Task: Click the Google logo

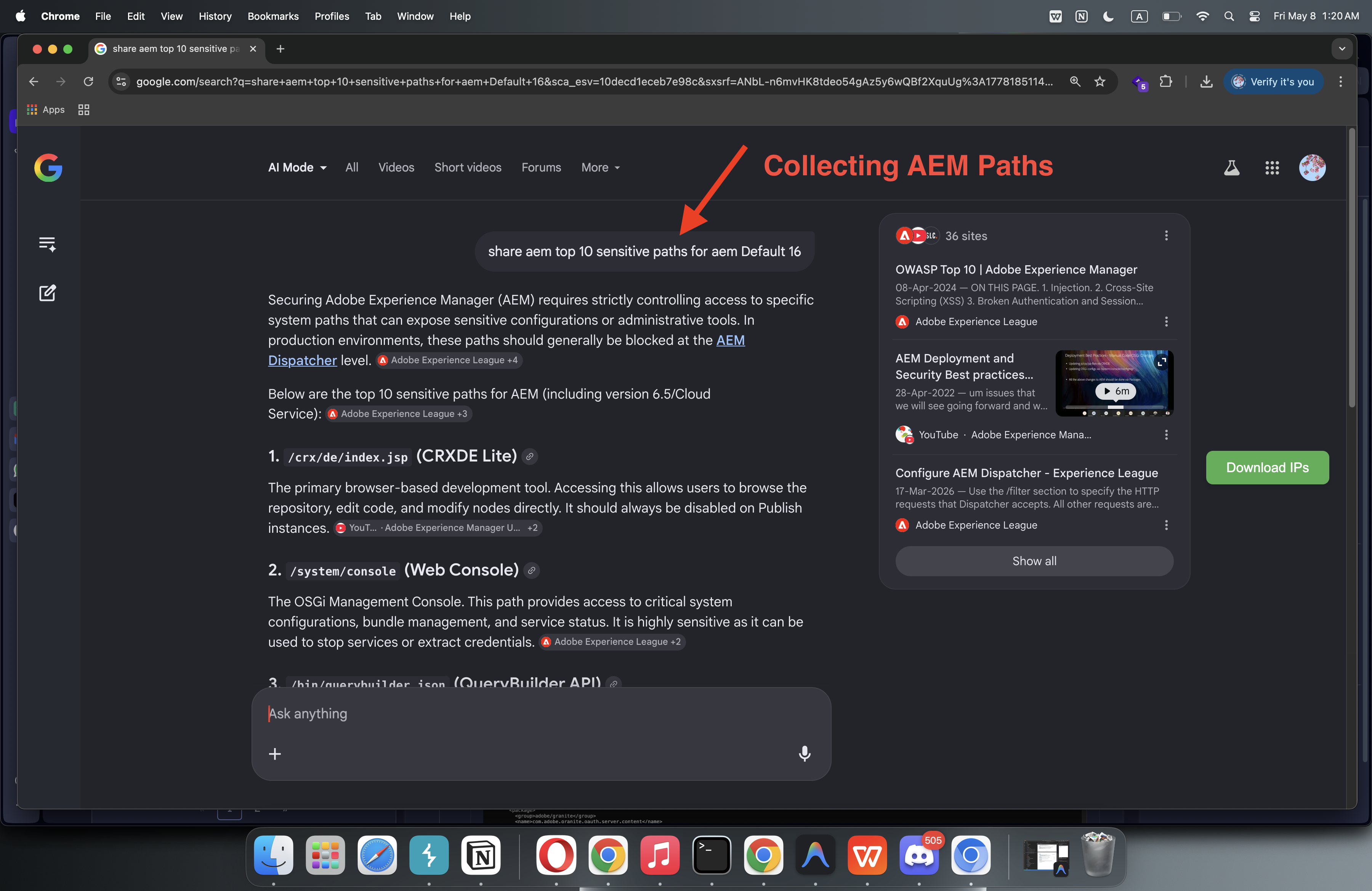Action: (x=48, y=168)
